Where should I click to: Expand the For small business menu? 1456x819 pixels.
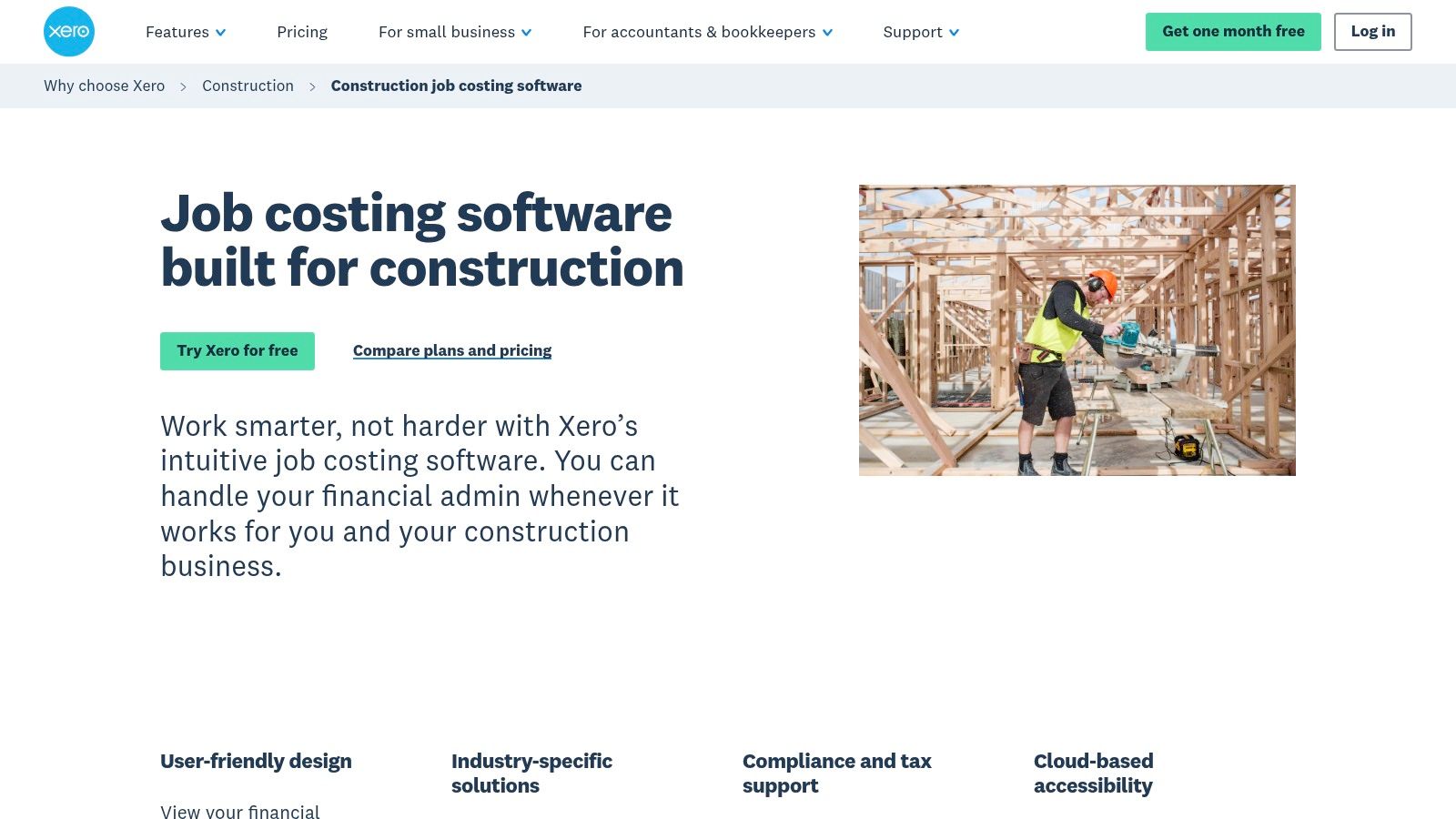pos(455,32)
